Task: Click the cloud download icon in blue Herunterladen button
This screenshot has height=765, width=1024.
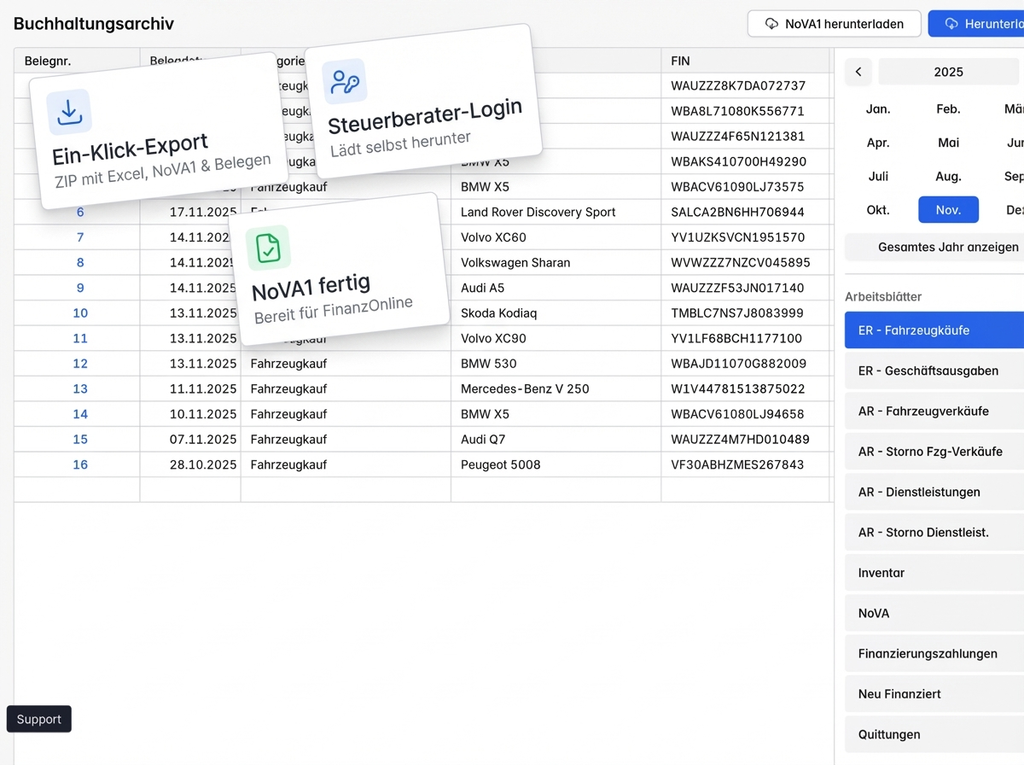Action: pyautogui.click(x=951, y=24)
